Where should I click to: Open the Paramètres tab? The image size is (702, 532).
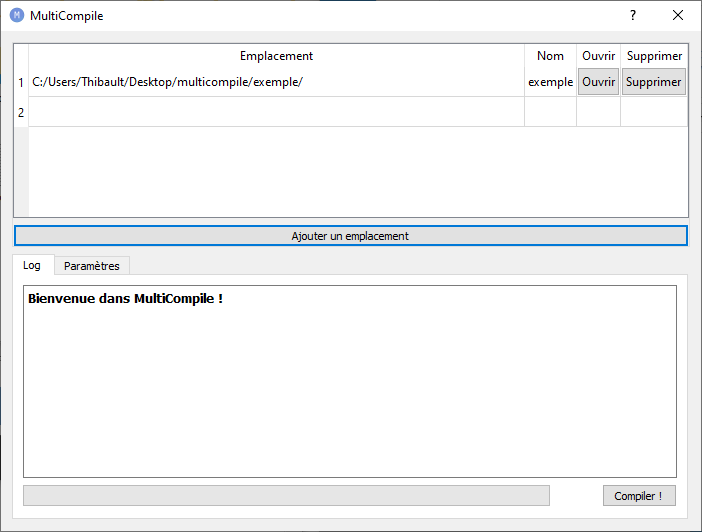tap(91, 266)
